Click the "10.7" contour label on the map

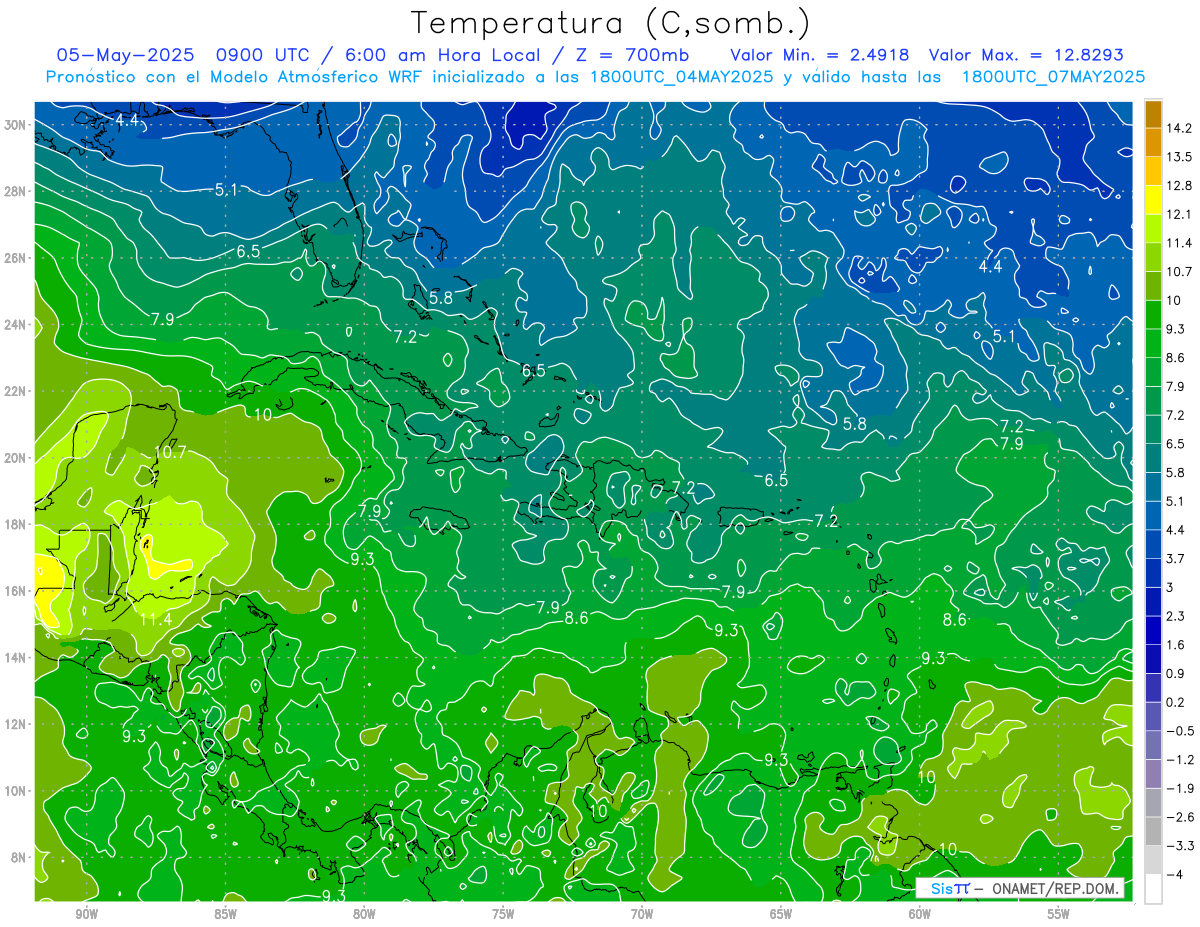170,452
